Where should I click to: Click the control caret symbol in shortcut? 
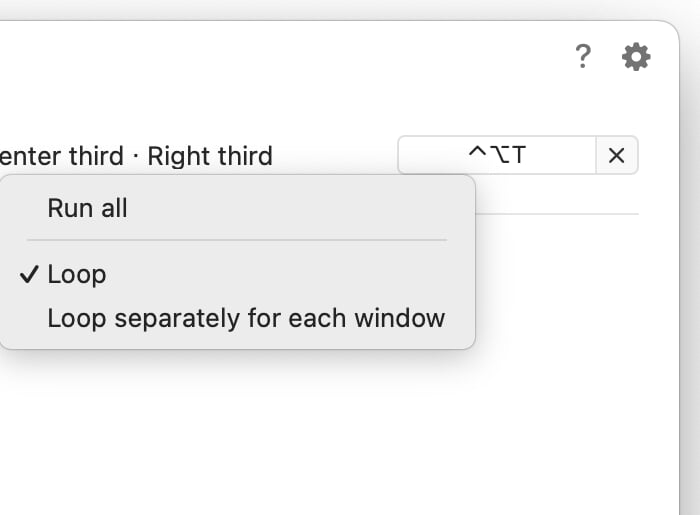coord(477,155)
